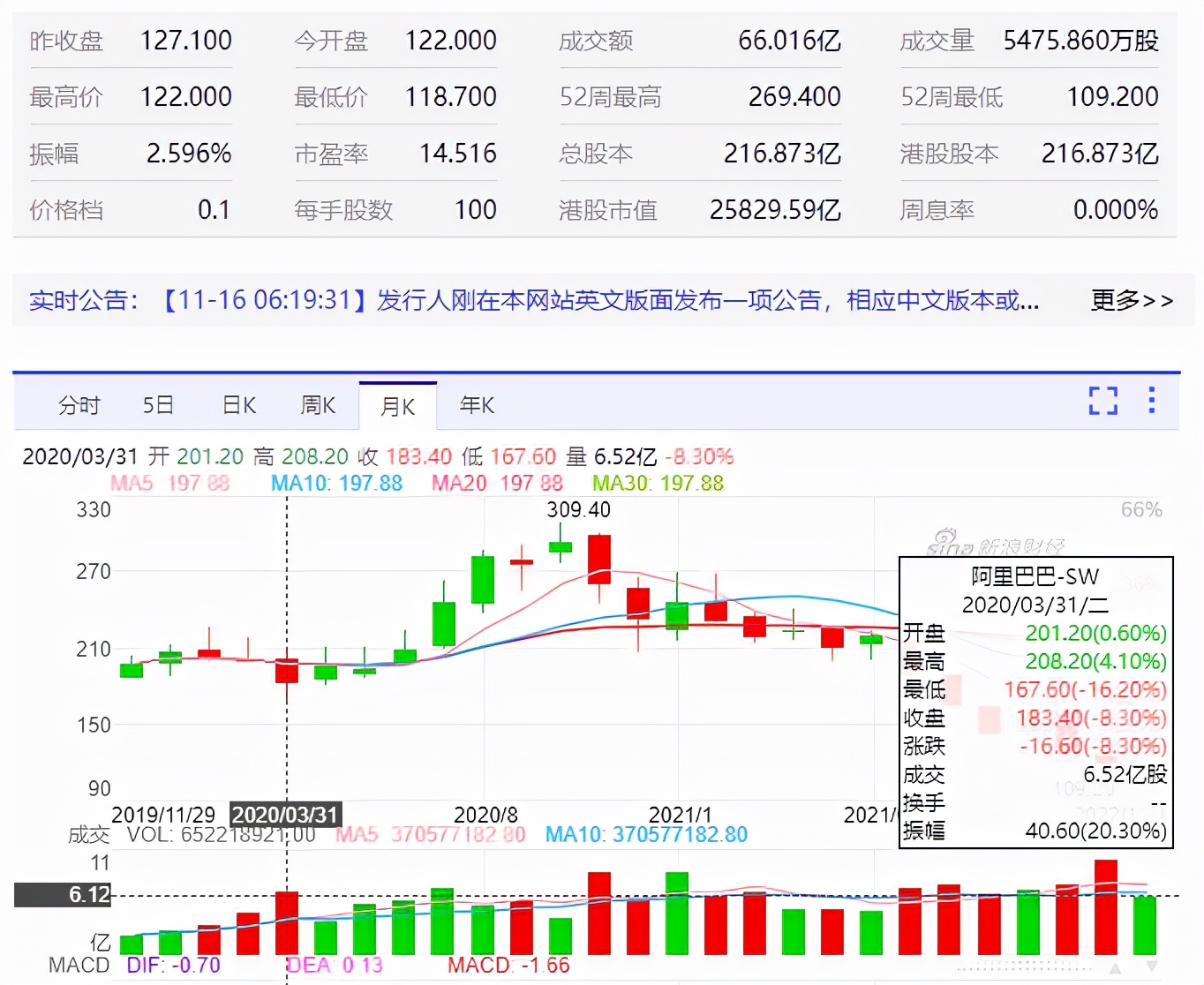
Task: Click tooltip 振幅 value 40.60(20.30%)
Action: [1095, 831]
